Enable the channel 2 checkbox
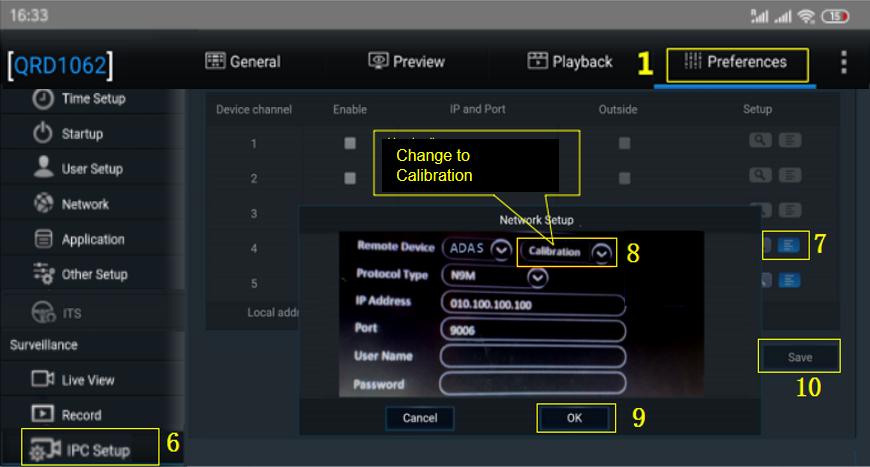The width and height of the screenshot is (870, 467). click(x=350, y=178)
